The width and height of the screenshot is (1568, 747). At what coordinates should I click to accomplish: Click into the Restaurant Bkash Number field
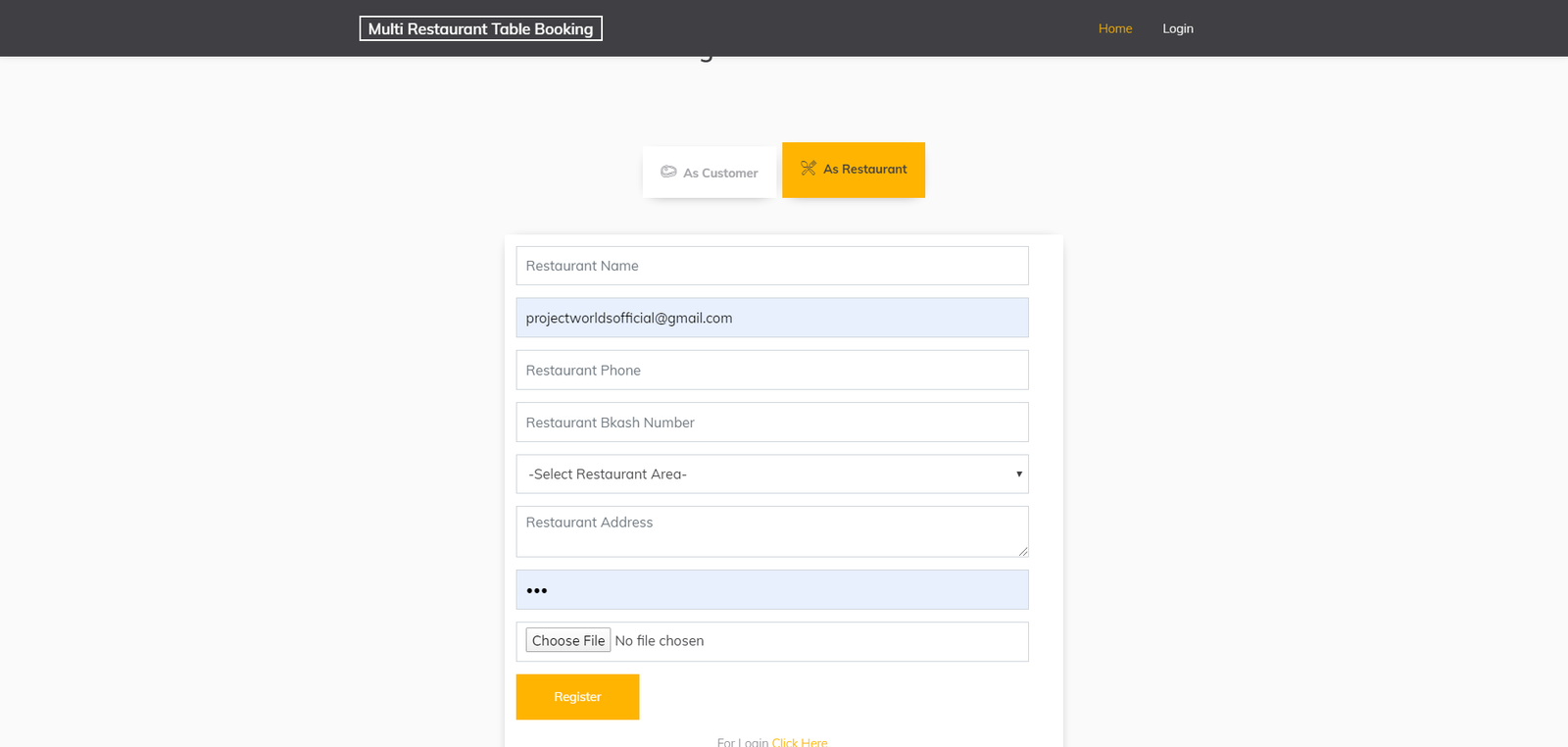(771, 423)
